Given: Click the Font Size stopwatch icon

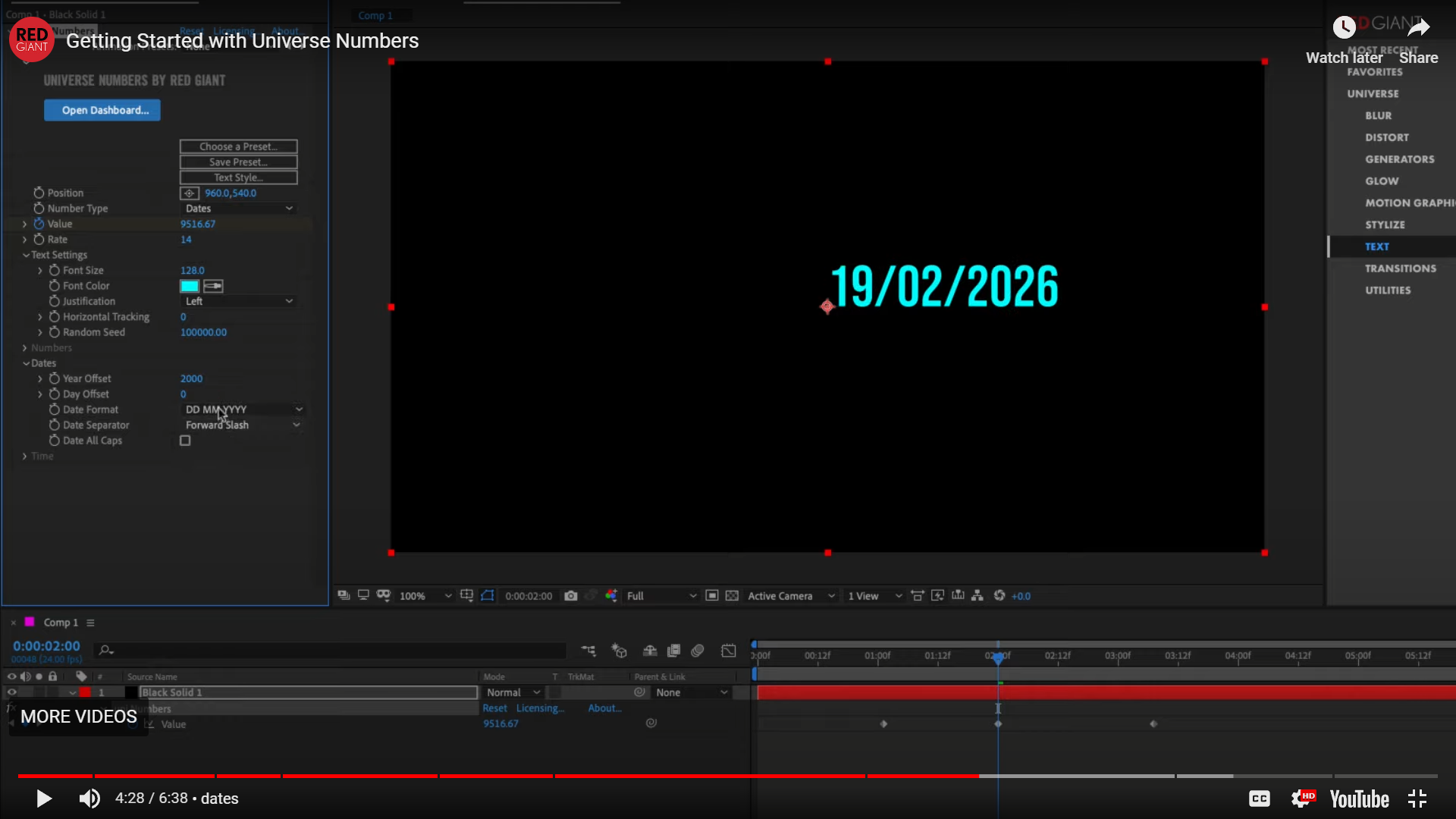Looking at the screenshot, I should pyautogui.click(x=55, y=271).
